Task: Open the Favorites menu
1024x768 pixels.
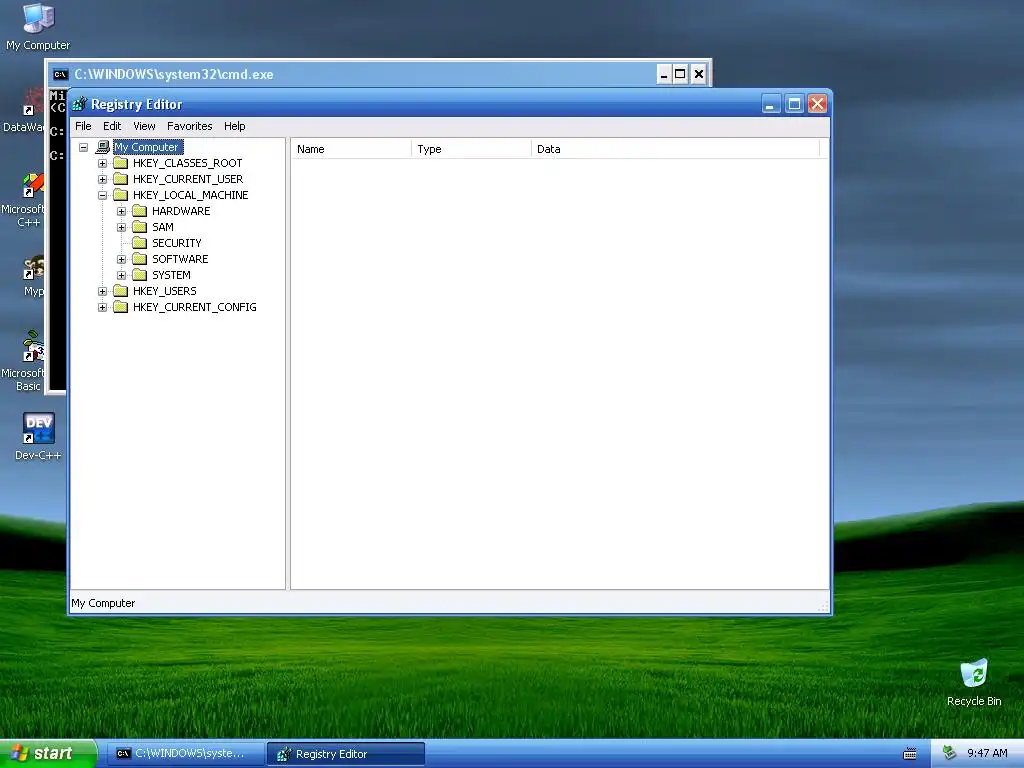Action: coord(189,126)
